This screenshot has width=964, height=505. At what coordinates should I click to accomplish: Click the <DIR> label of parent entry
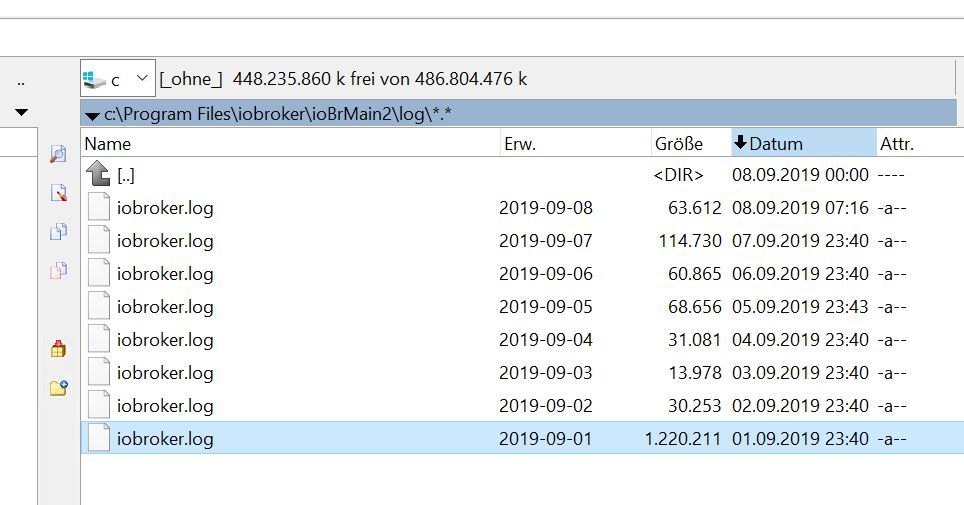679,175
